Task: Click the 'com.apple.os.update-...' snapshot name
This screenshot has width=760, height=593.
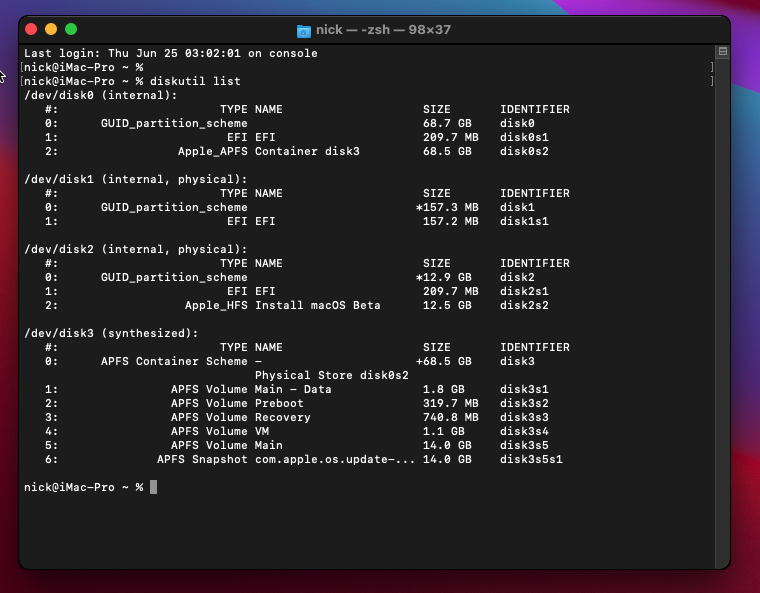Action: point(335,459)
